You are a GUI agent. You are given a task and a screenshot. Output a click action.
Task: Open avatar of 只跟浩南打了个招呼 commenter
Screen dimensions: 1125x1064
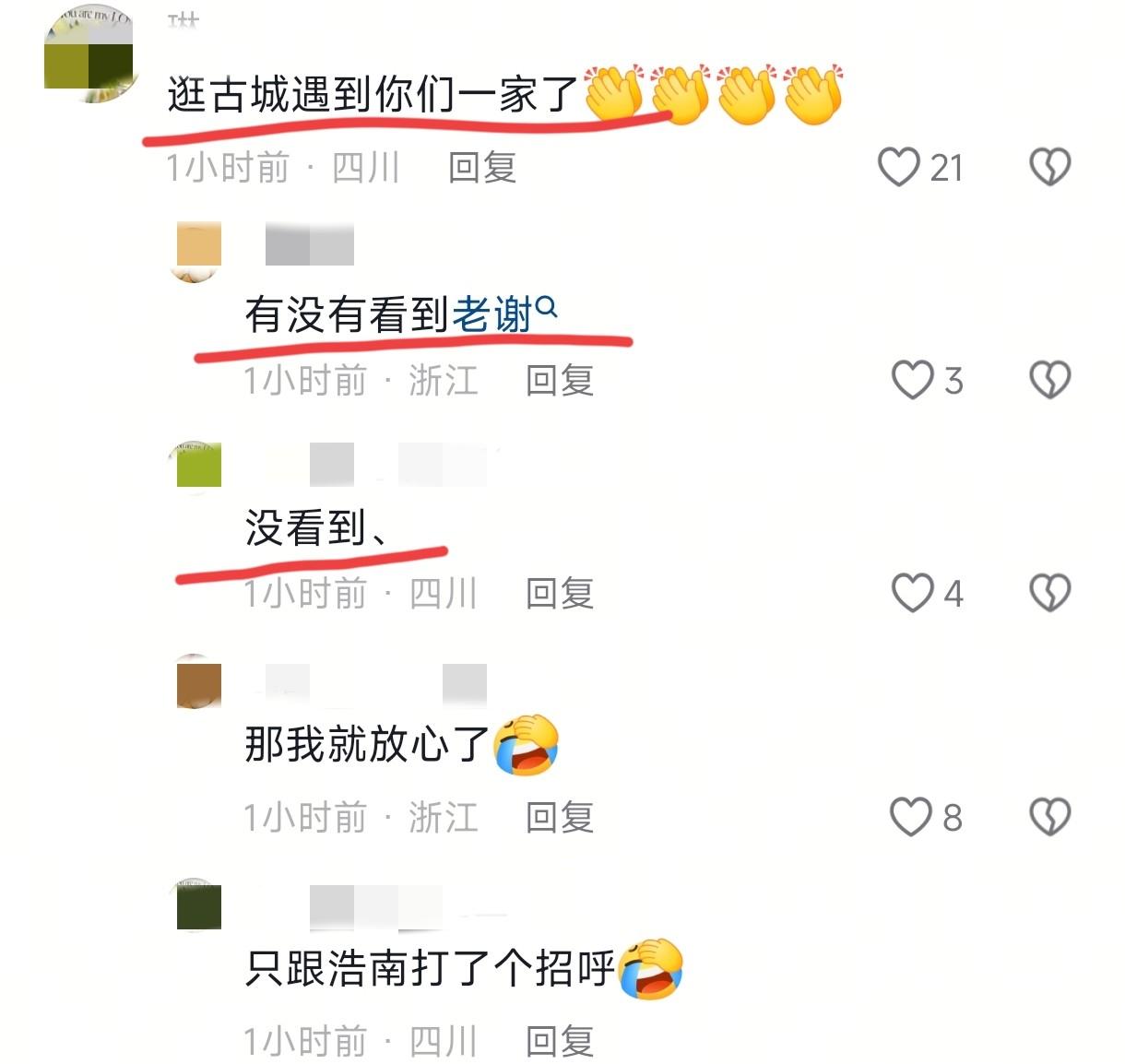tap(198, 905)
